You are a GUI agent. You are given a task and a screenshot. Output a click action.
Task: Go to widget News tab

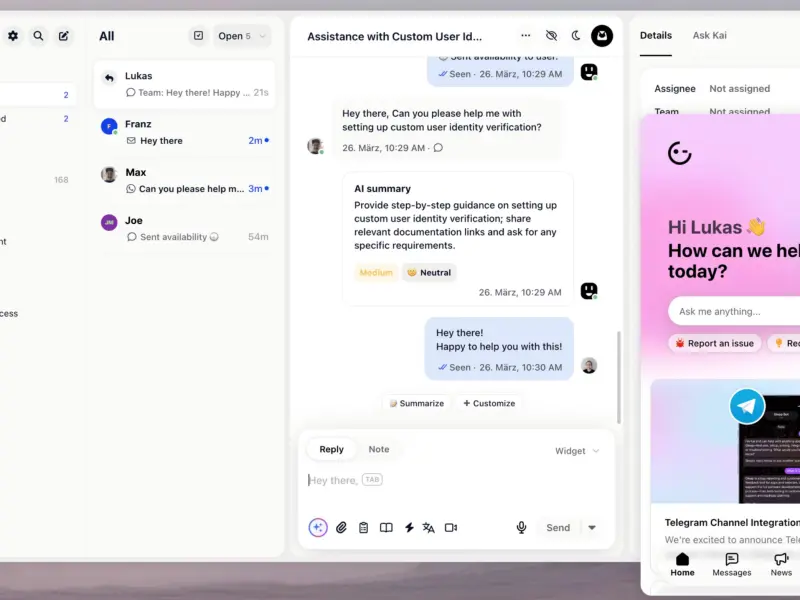click(781, 565)
